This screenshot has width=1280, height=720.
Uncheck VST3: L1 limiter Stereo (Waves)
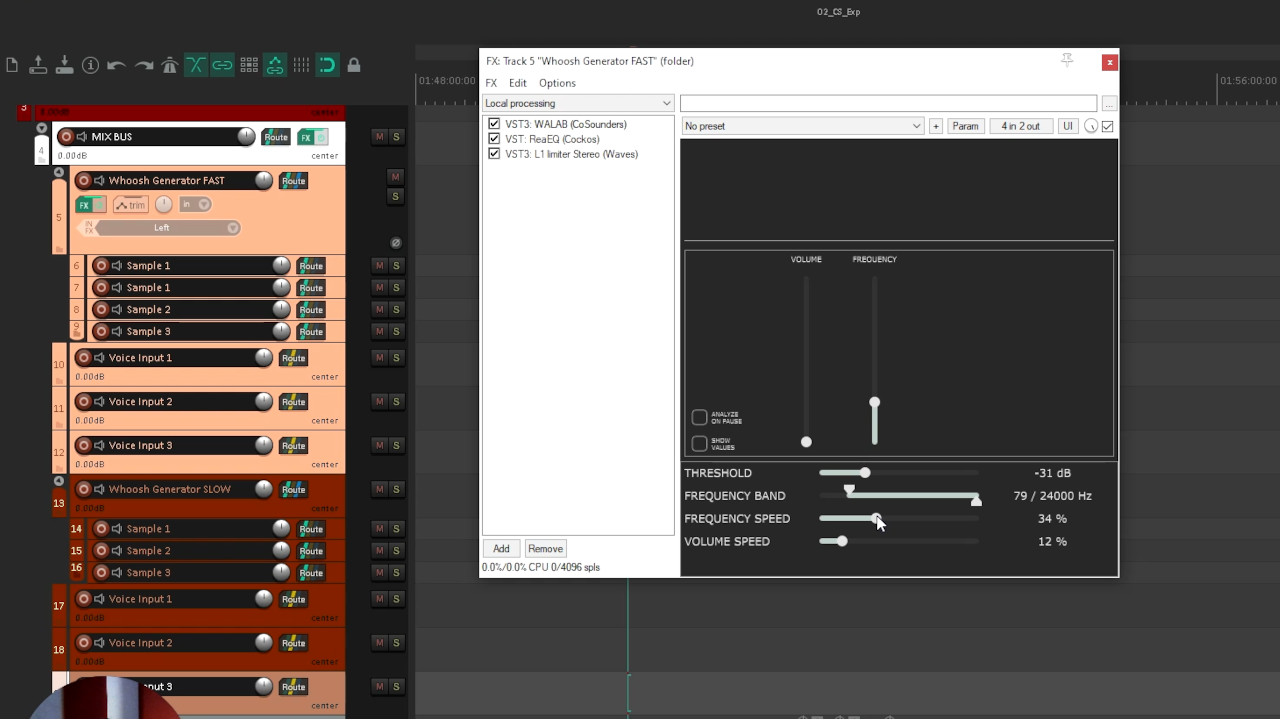click(494, 154)
